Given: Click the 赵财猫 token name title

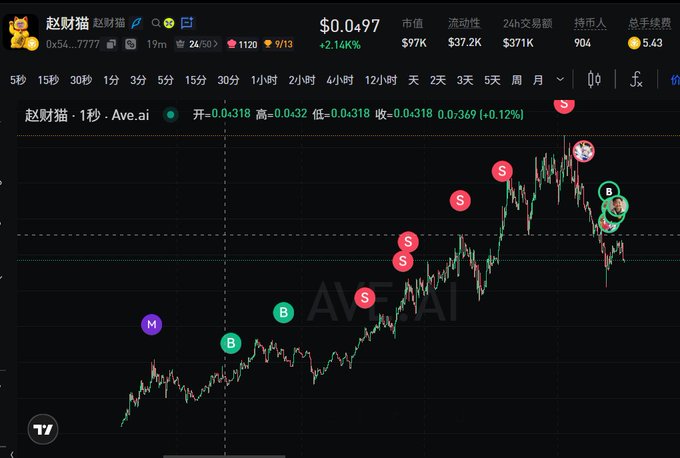Looking at the screenshot, I should 67,23.
